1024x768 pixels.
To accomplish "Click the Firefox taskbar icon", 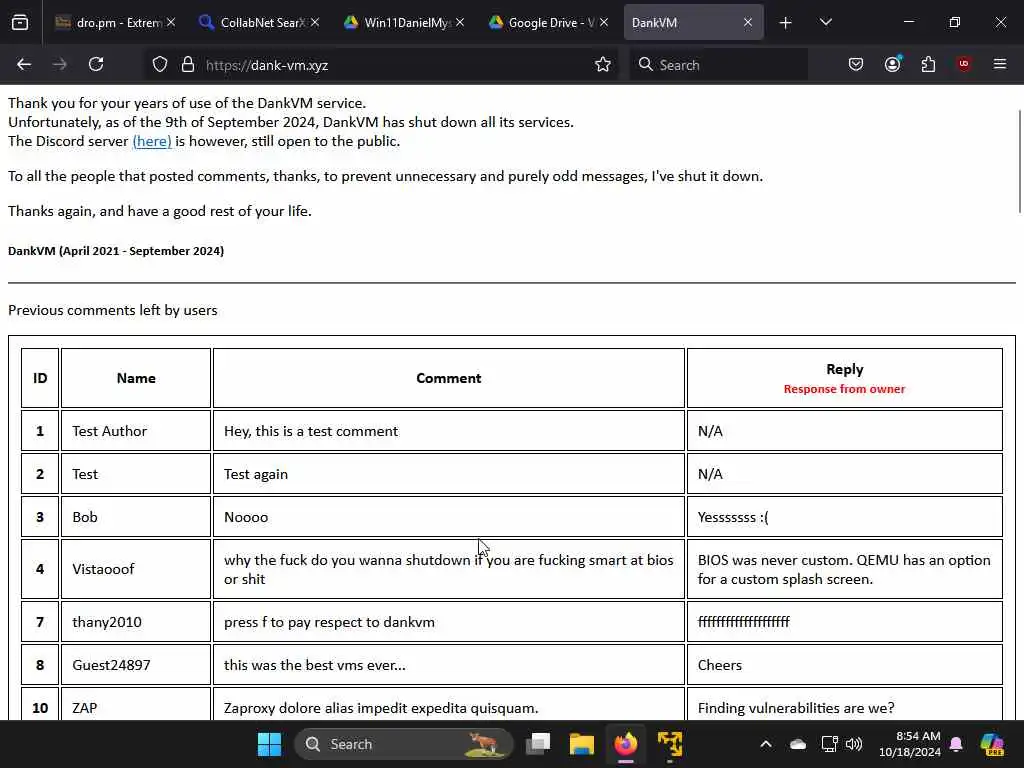I will click(x=626, y=744).
